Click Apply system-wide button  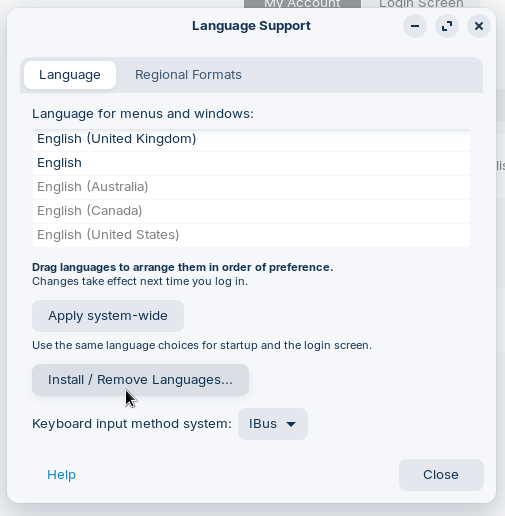pos(108,316)
